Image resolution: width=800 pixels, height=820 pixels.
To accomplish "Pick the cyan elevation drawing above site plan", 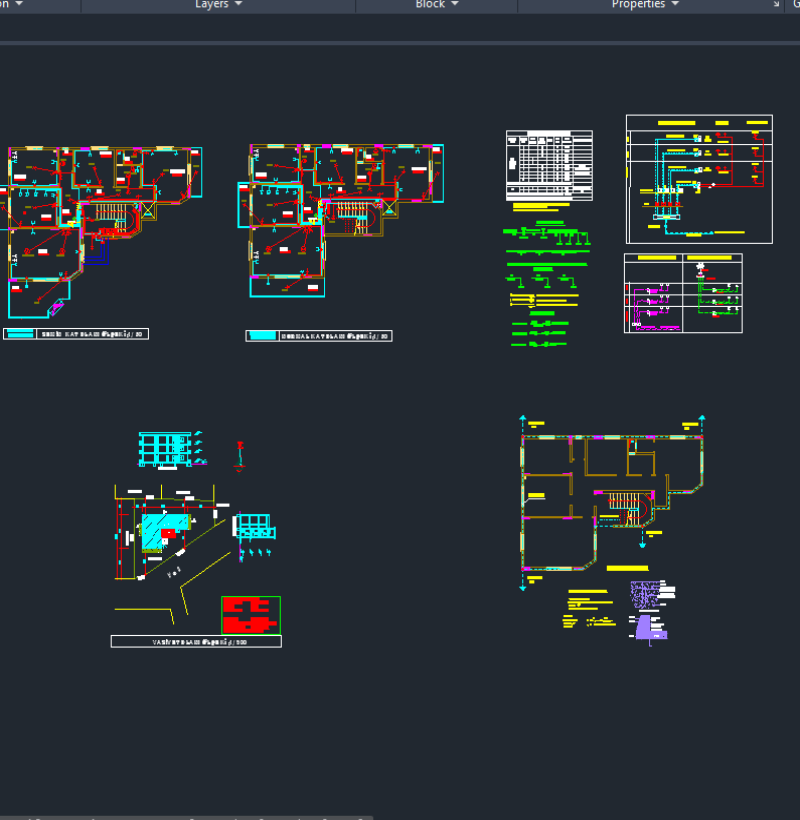I will click(x=163, y=450).
